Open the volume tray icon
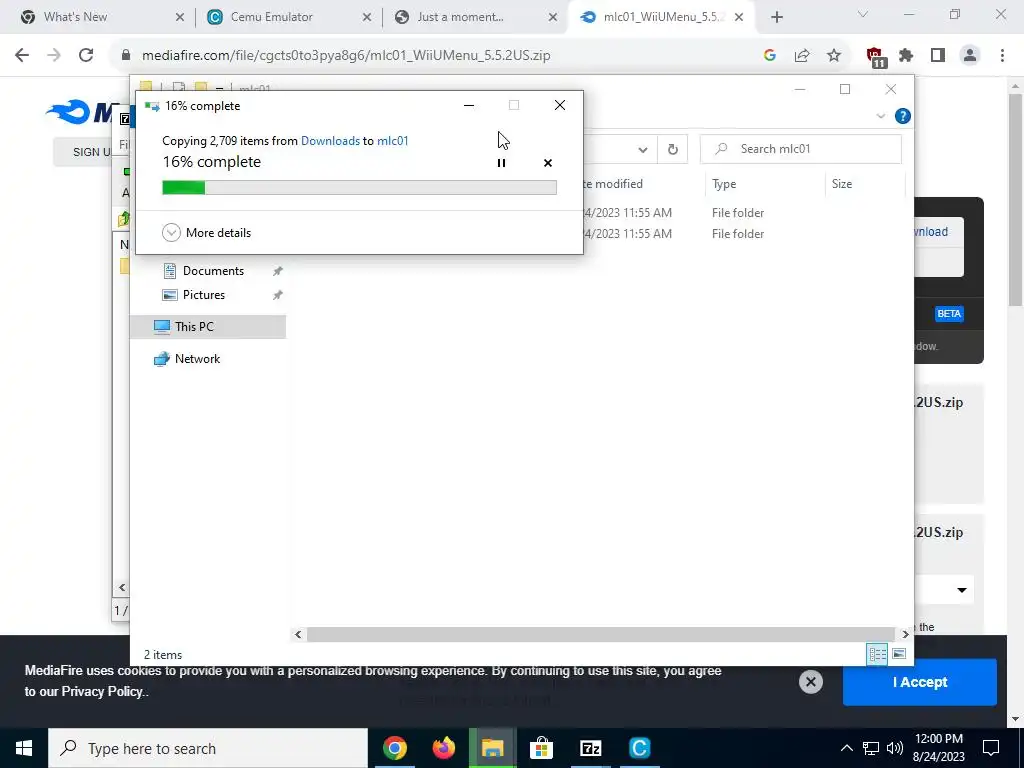Image resolution: width=1024 pixels, height=768 pixels. coord(895,748)
